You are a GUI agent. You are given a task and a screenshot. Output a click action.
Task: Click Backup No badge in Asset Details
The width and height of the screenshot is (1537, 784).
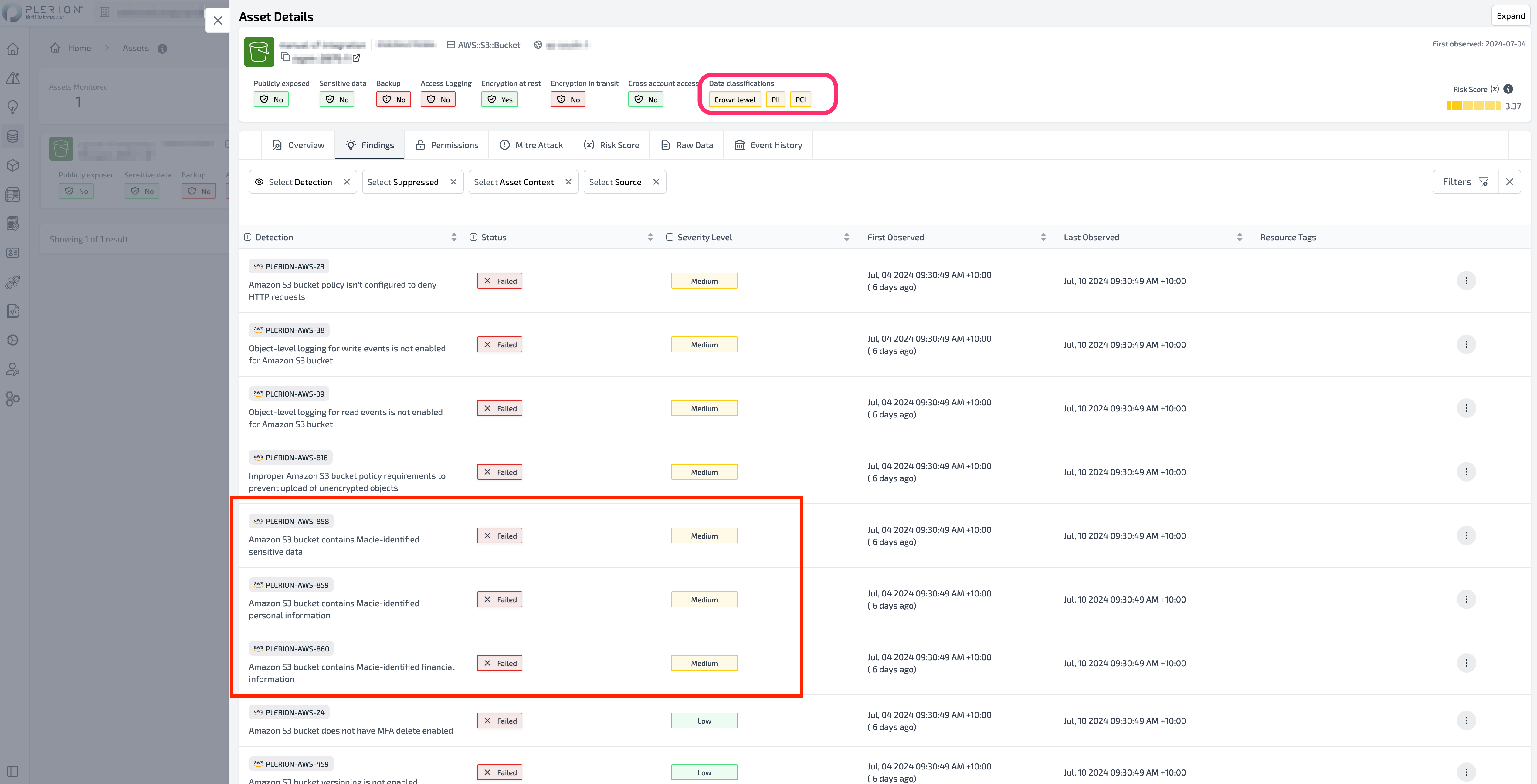(x=393, y=100)
